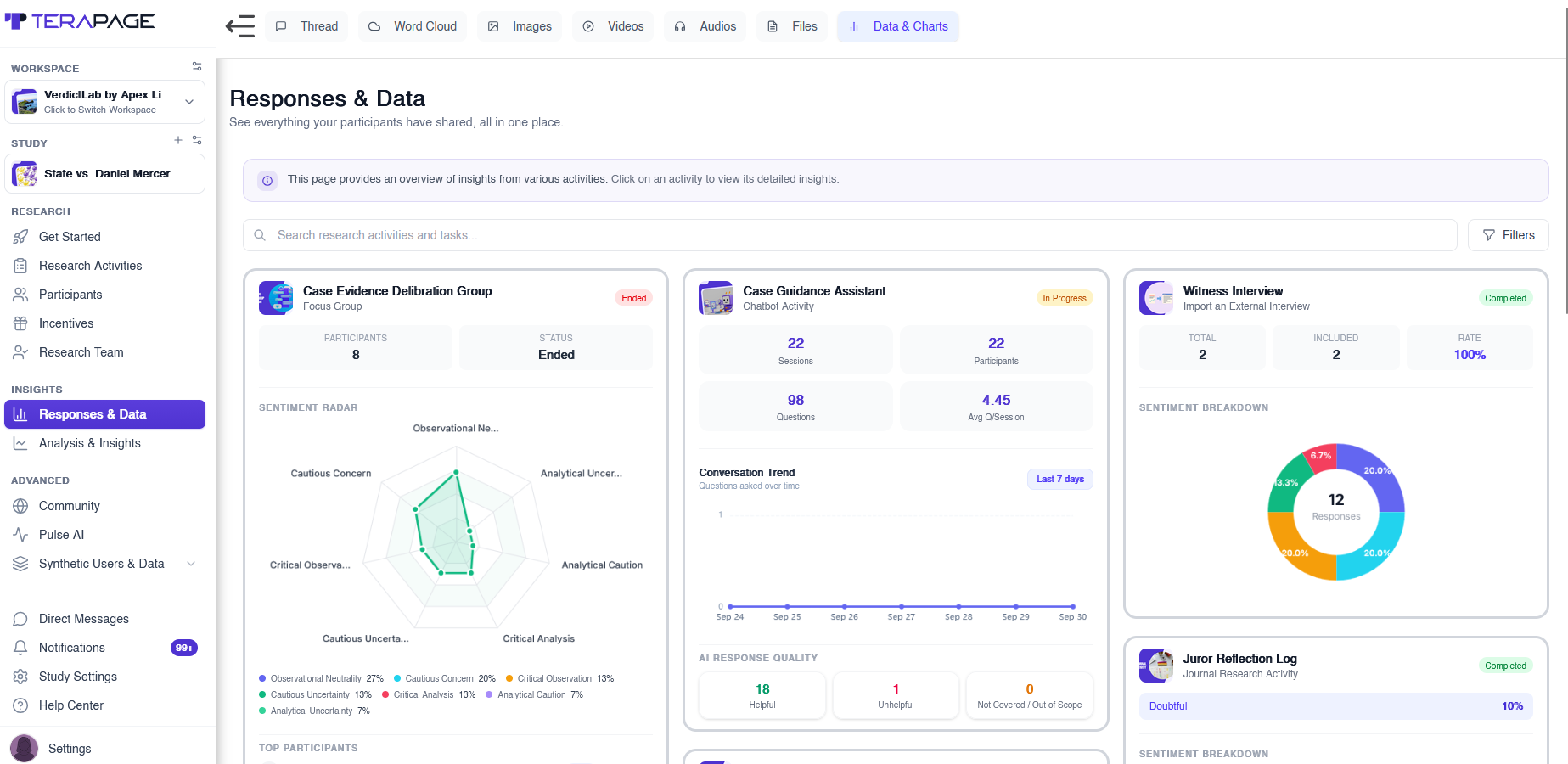
Task: Click the Pulse AI waveform icon
Action: tap(20, 535)
